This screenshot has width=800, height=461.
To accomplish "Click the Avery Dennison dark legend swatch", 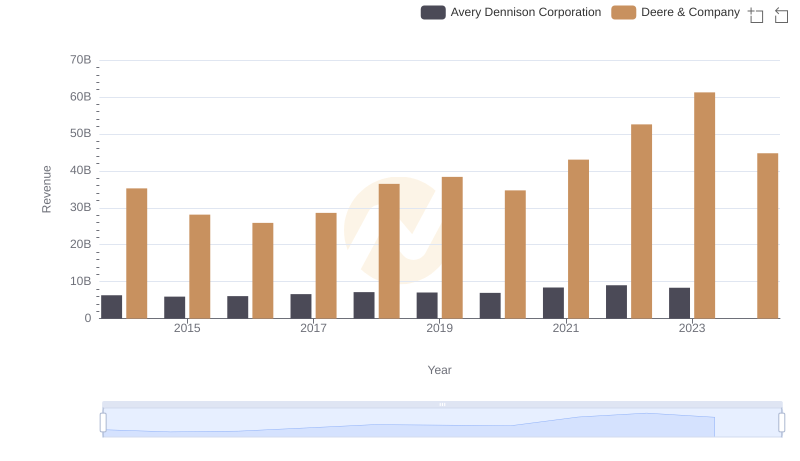I will click(433, 12).
